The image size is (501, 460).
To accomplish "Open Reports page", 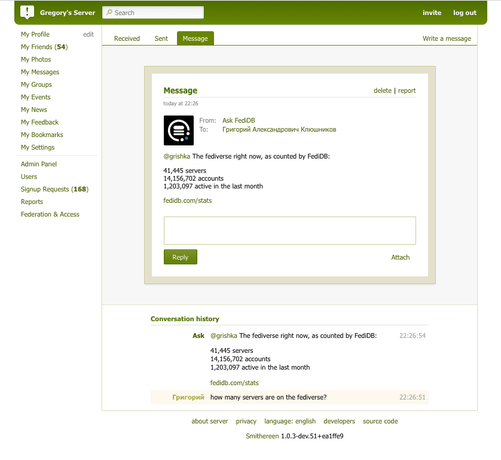I will pyautogui.click(x=32, y=202).
